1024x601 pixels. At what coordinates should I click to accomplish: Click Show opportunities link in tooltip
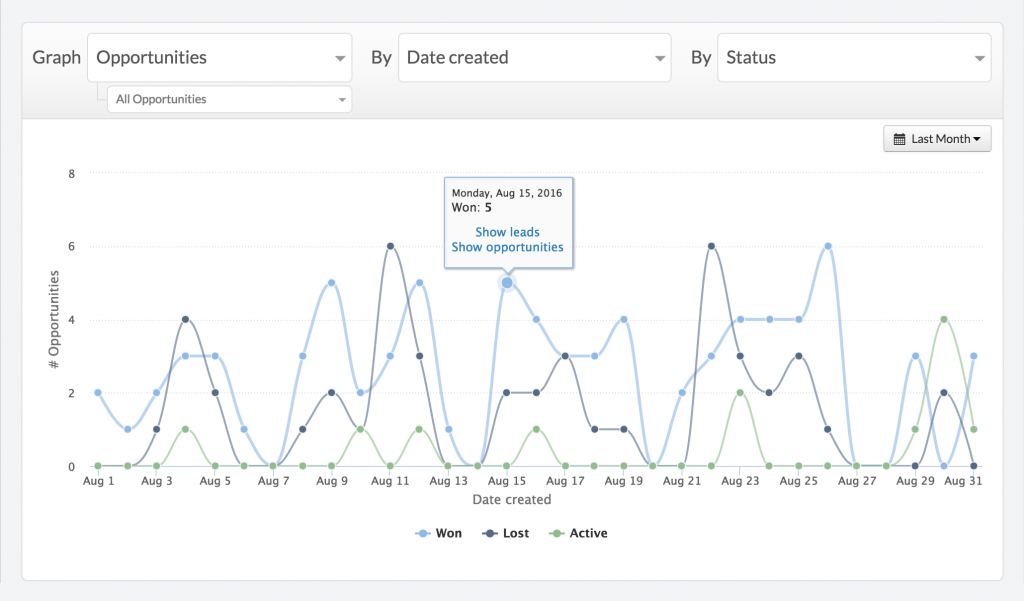507,247
